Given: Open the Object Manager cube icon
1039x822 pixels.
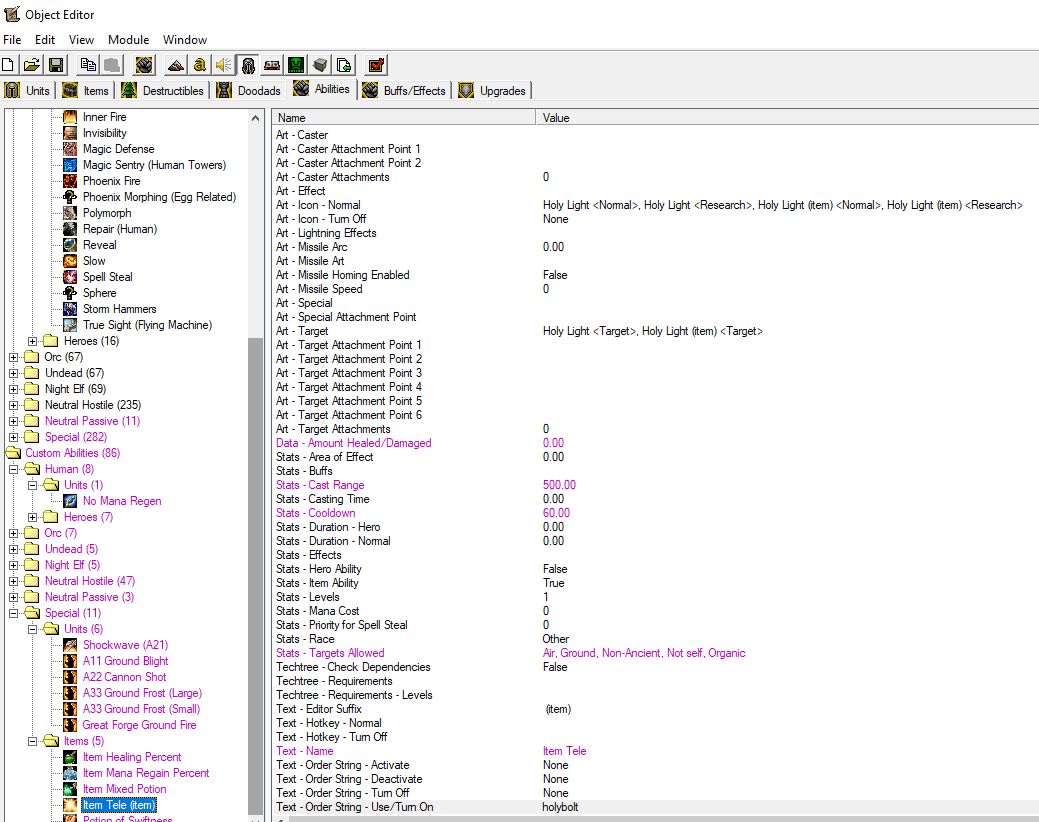Looking at the screenshot, I should [320, 65].
